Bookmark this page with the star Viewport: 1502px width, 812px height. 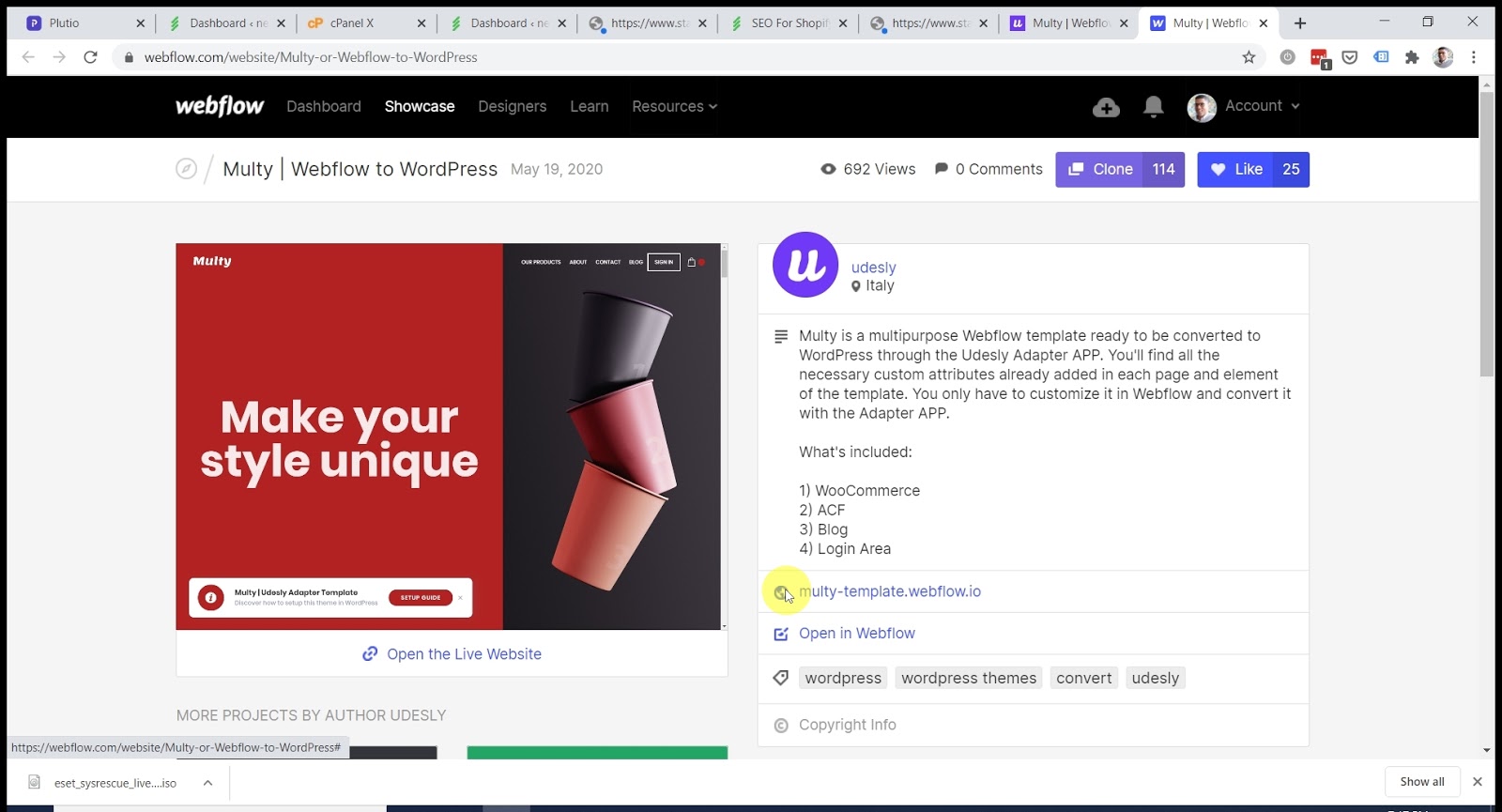1249,57
